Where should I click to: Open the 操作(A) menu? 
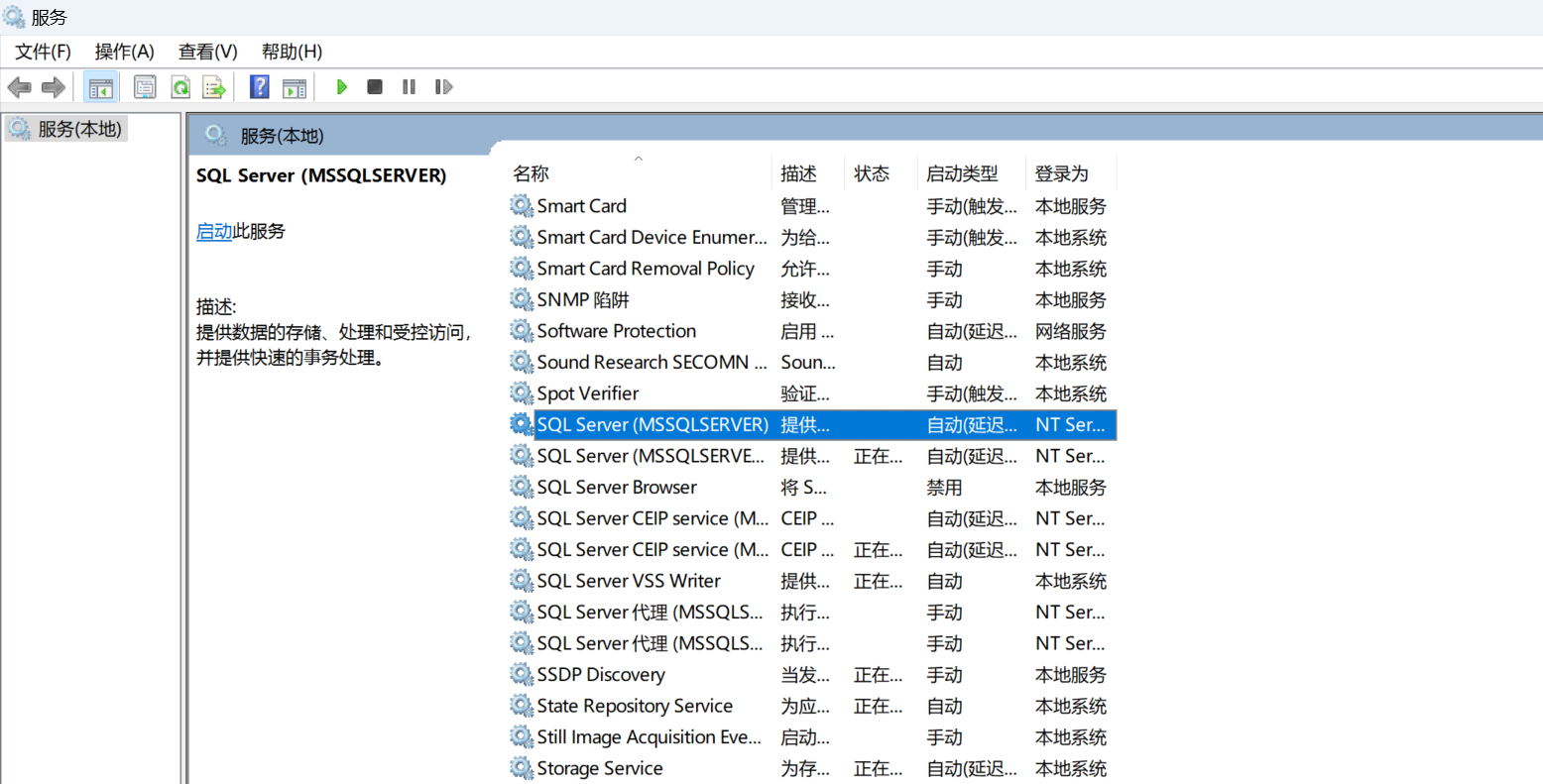tap(124, 51)
